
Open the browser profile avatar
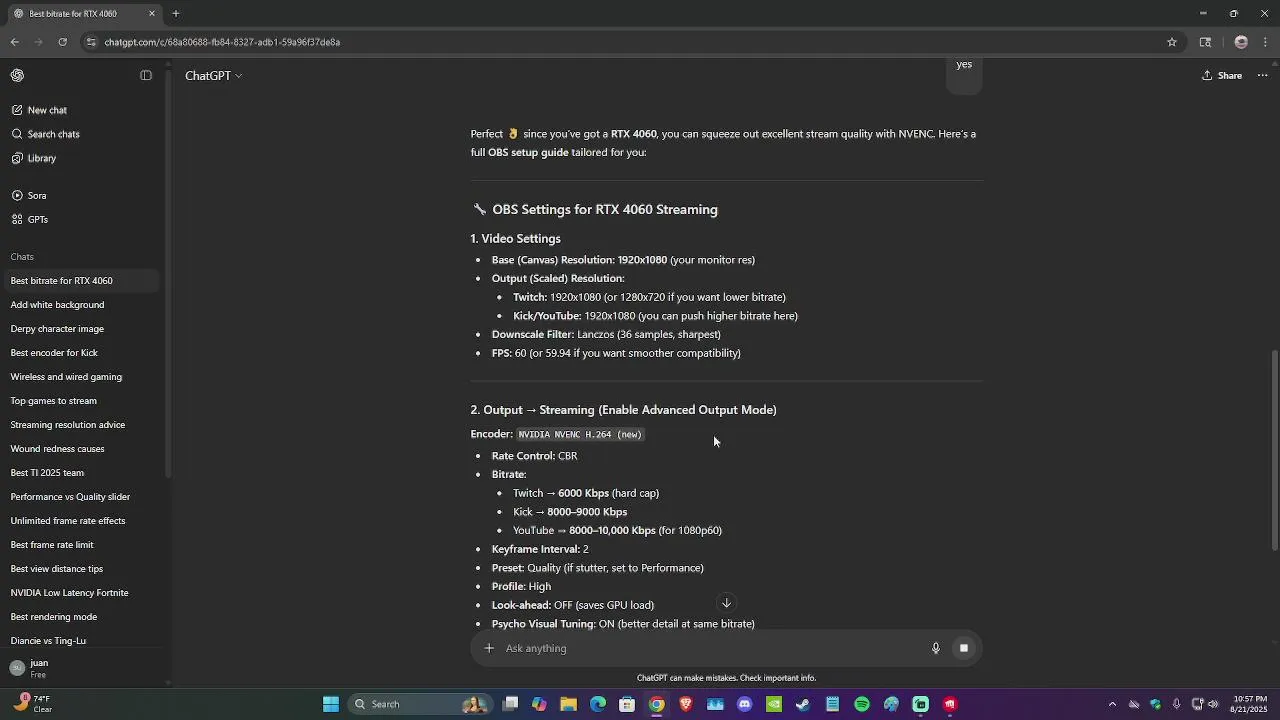tap(1241, 42)
